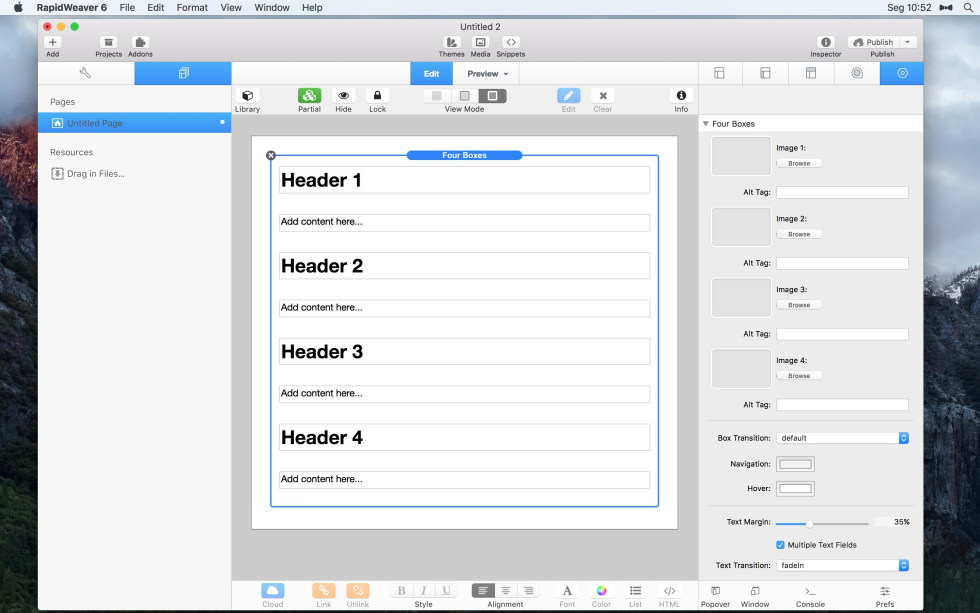Select Untitled Page in Pages list
Screen dimensions: 980x613
(134, 123)
